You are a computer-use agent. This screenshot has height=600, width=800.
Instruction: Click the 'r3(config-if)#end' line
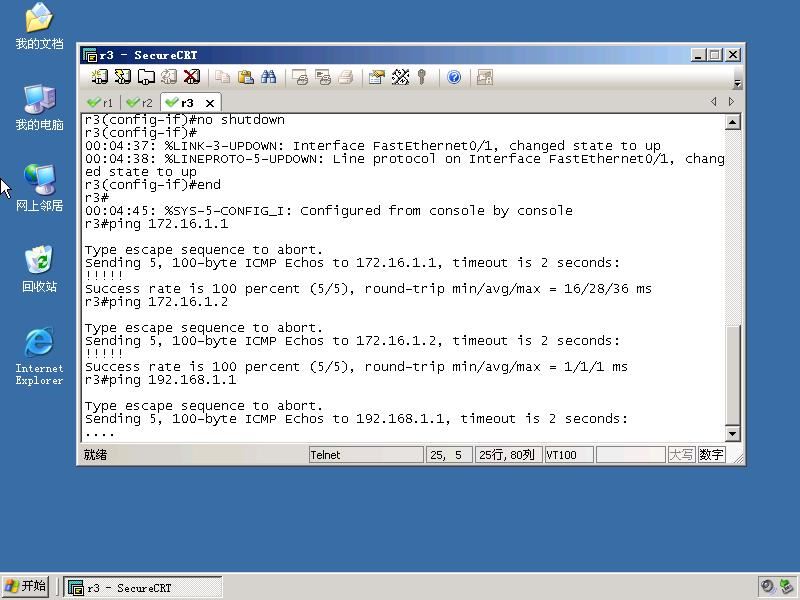153,185
